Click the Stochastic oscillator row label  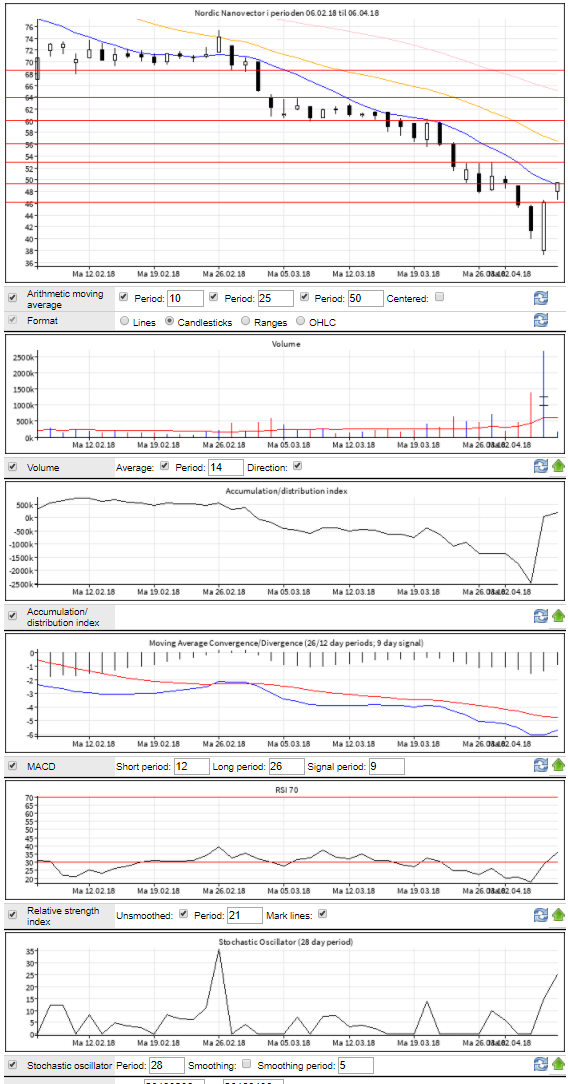[x=69, y=1065]
